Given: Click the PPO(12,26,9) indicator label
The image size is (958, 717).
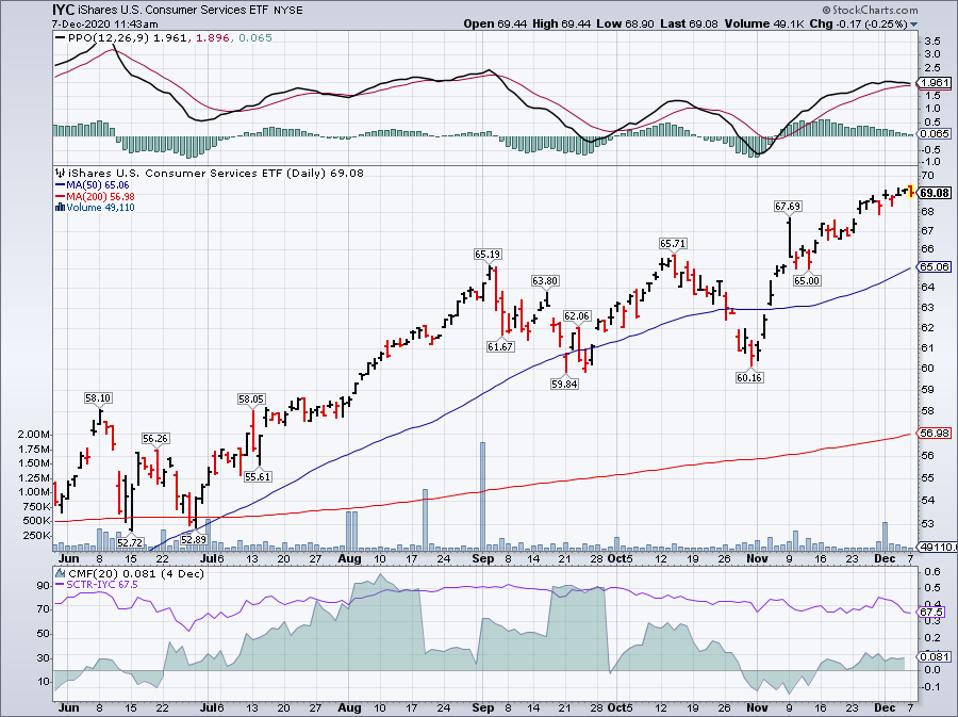Looking at the screenshot, I should click(x=109, y=38).
